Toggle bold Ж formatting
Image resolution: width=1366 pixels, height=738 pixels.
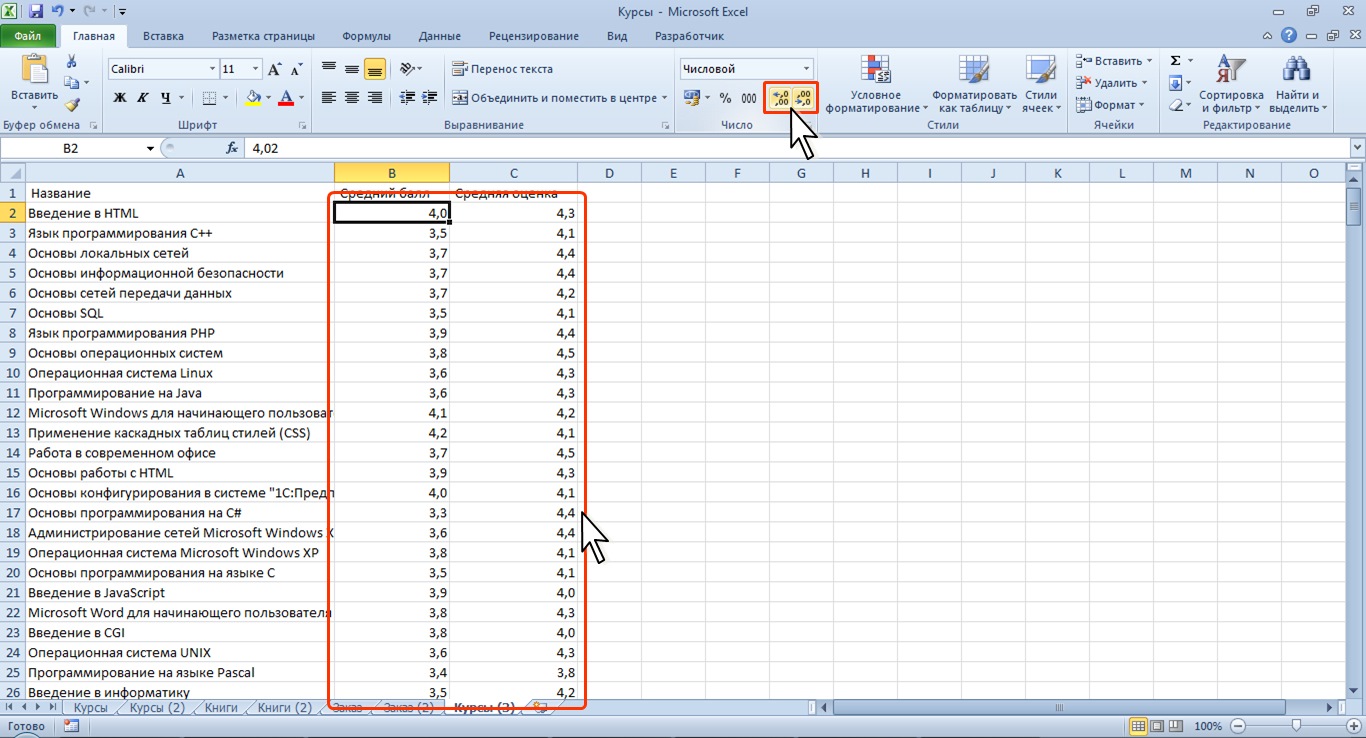point(120,98)
